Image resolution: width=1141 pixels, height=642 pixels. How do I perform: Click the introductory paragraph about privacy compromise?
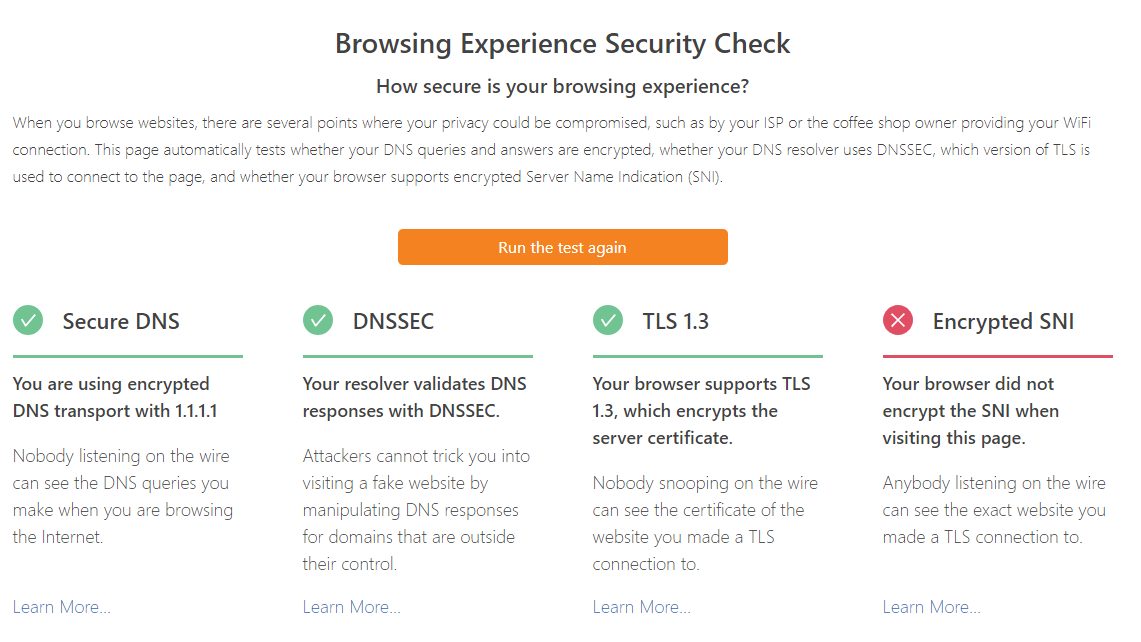[552, 150]
